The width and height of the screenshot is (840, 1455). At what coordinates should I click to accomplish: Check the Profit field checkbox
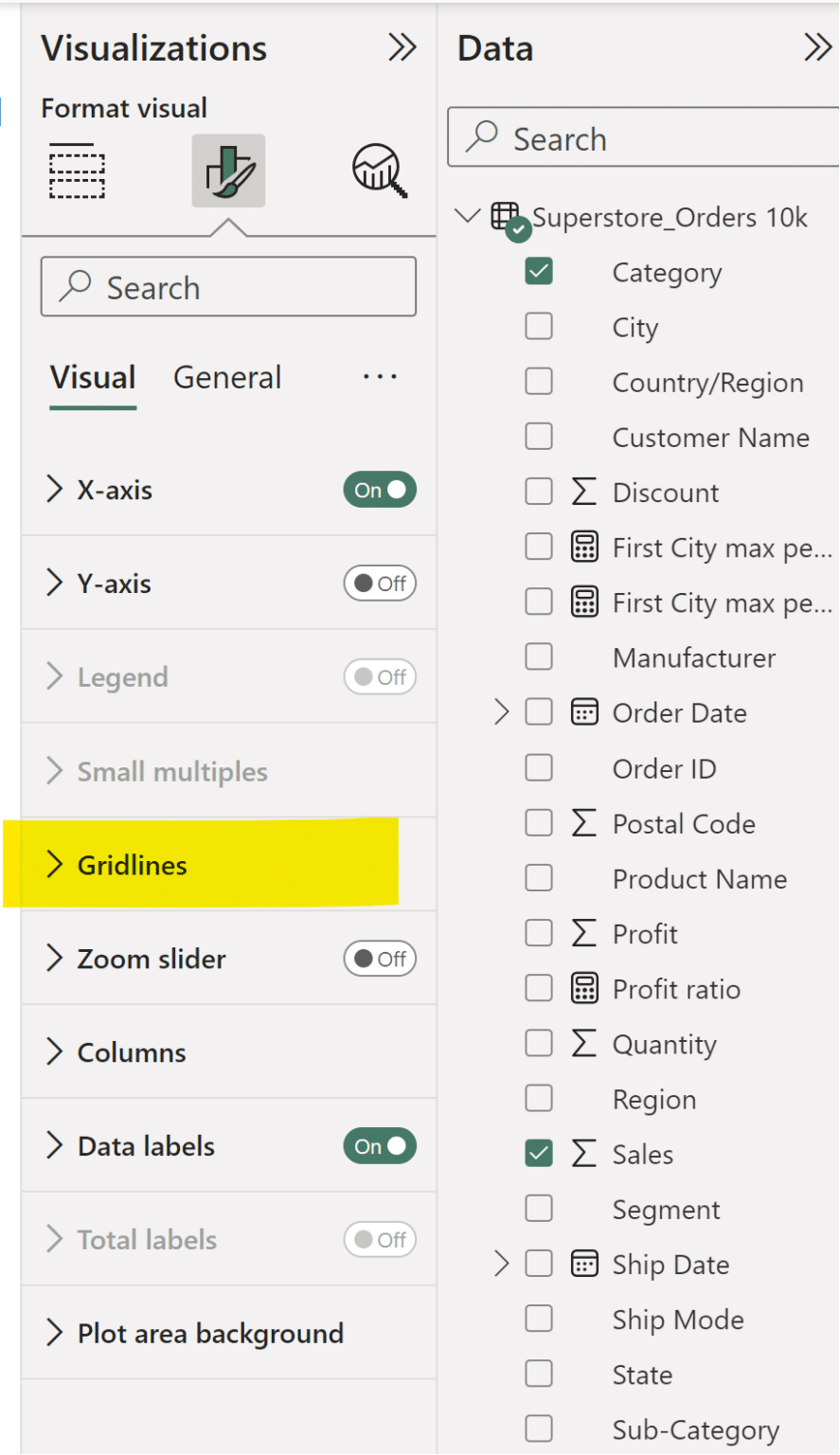click(539, 932)
